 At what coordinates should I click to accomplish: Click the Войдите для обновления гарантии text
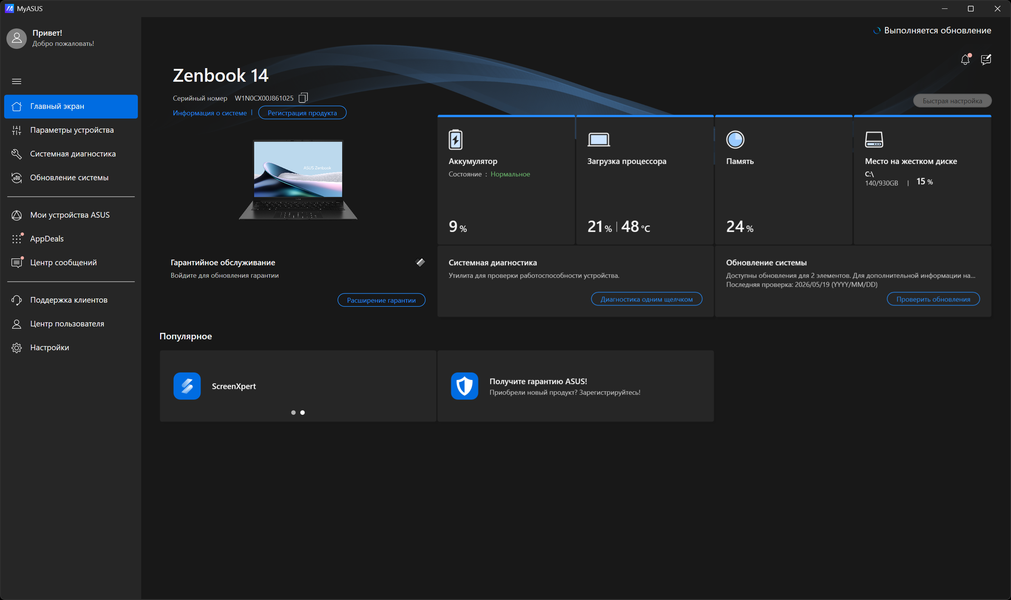[x=224, y=275]
